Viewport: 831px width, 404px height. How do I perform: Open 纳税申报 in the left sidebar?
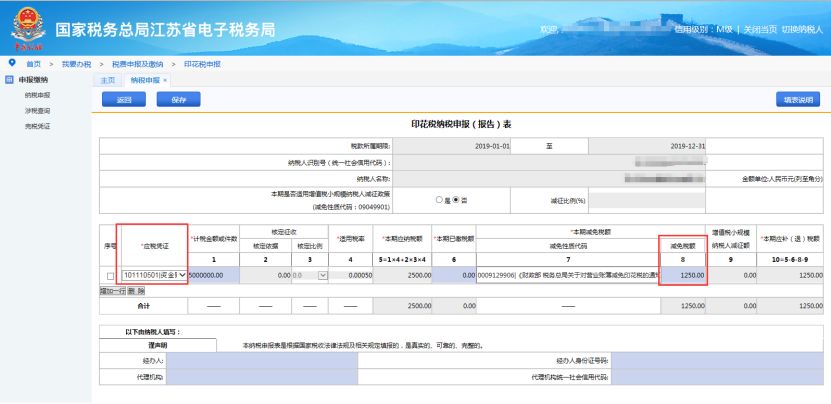[38, 95]
